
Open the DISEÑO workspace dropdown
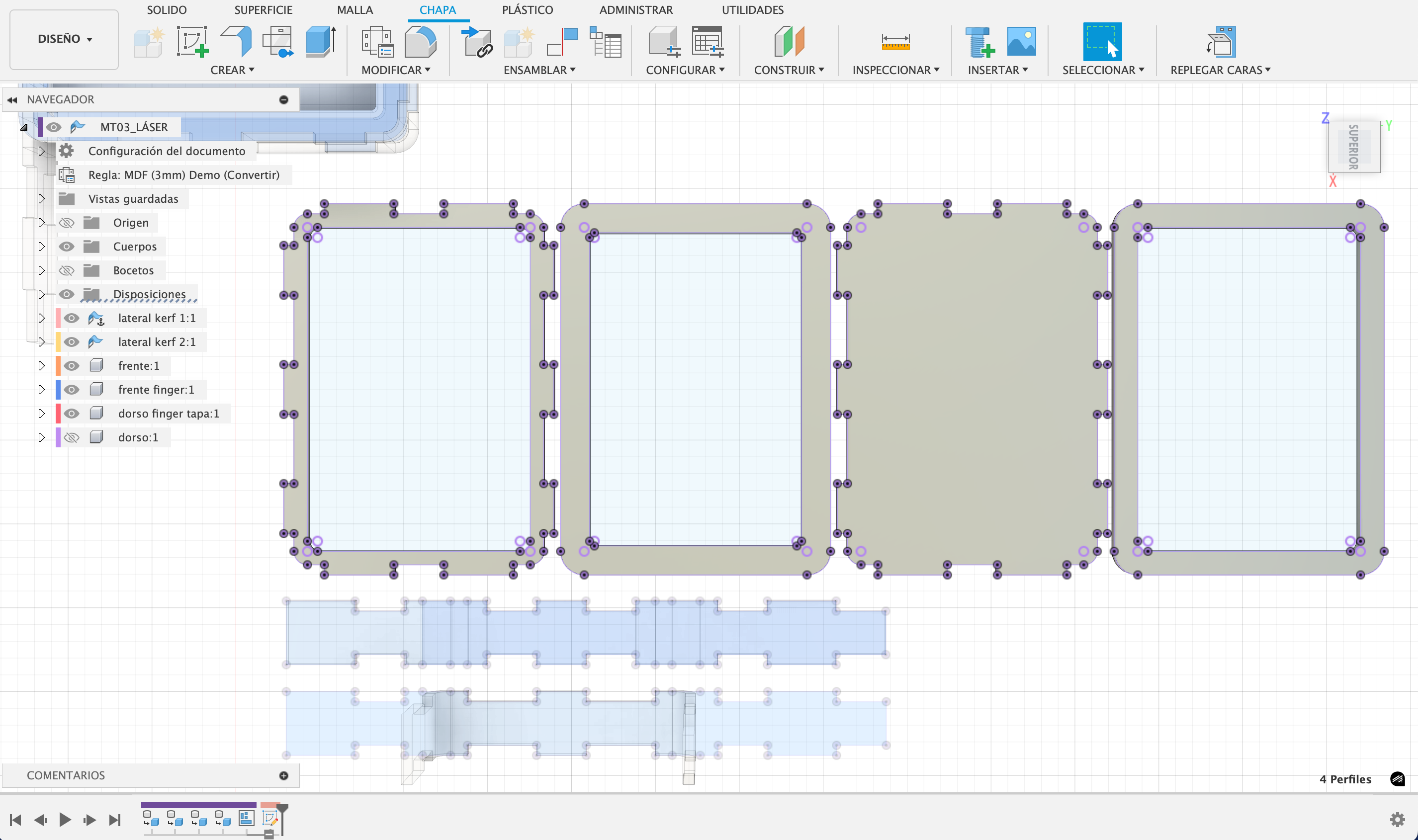pos(64,39)
